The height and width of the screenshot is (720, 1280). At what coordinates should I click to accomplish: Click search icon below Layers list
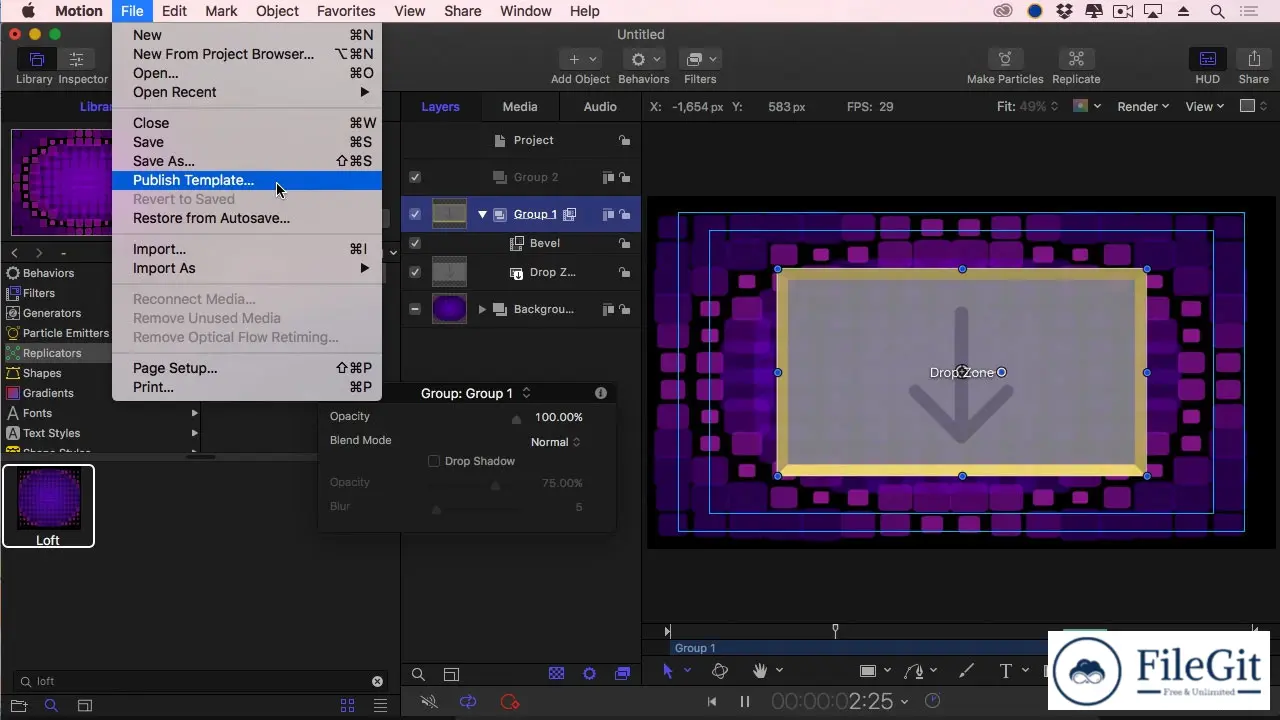coord(419,675)
